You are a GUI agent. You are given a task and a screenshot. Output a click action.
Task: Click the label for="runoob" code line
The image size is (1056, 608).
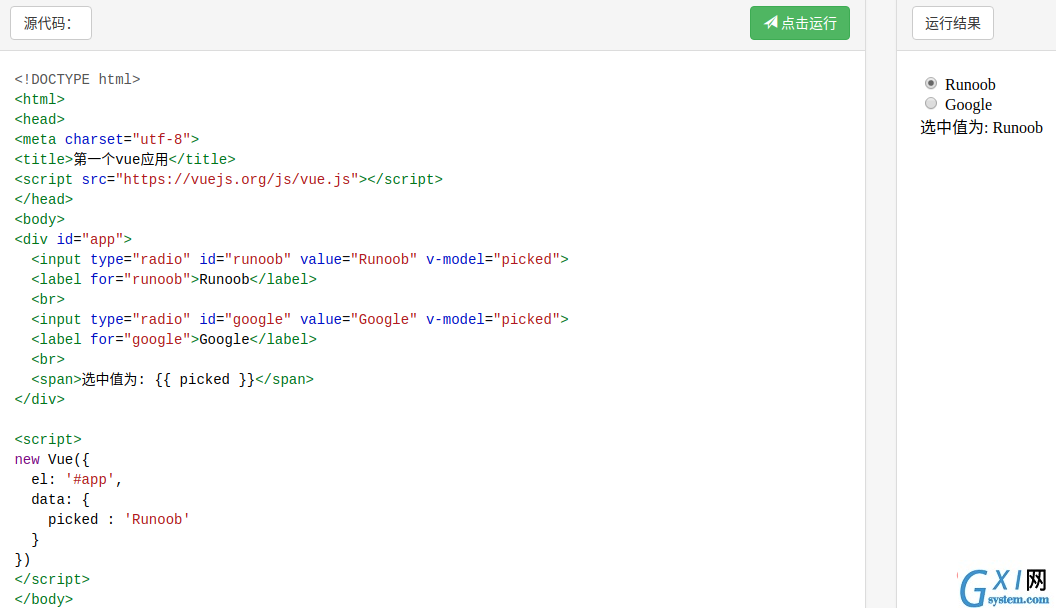pyautogui.click(x=174, y=279)
